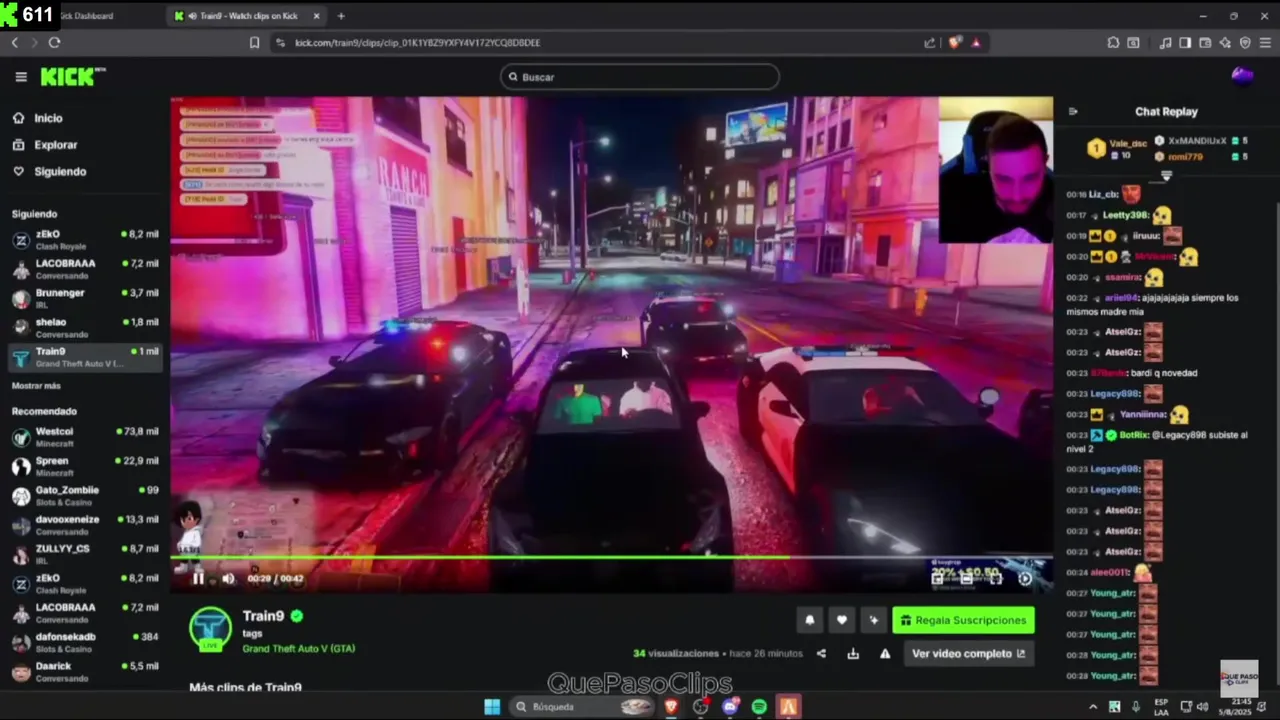Expand the chat leaderboard chevron
Image resolution: width=1280 pixels, height=720 pixels.
tap(1166, 176)
